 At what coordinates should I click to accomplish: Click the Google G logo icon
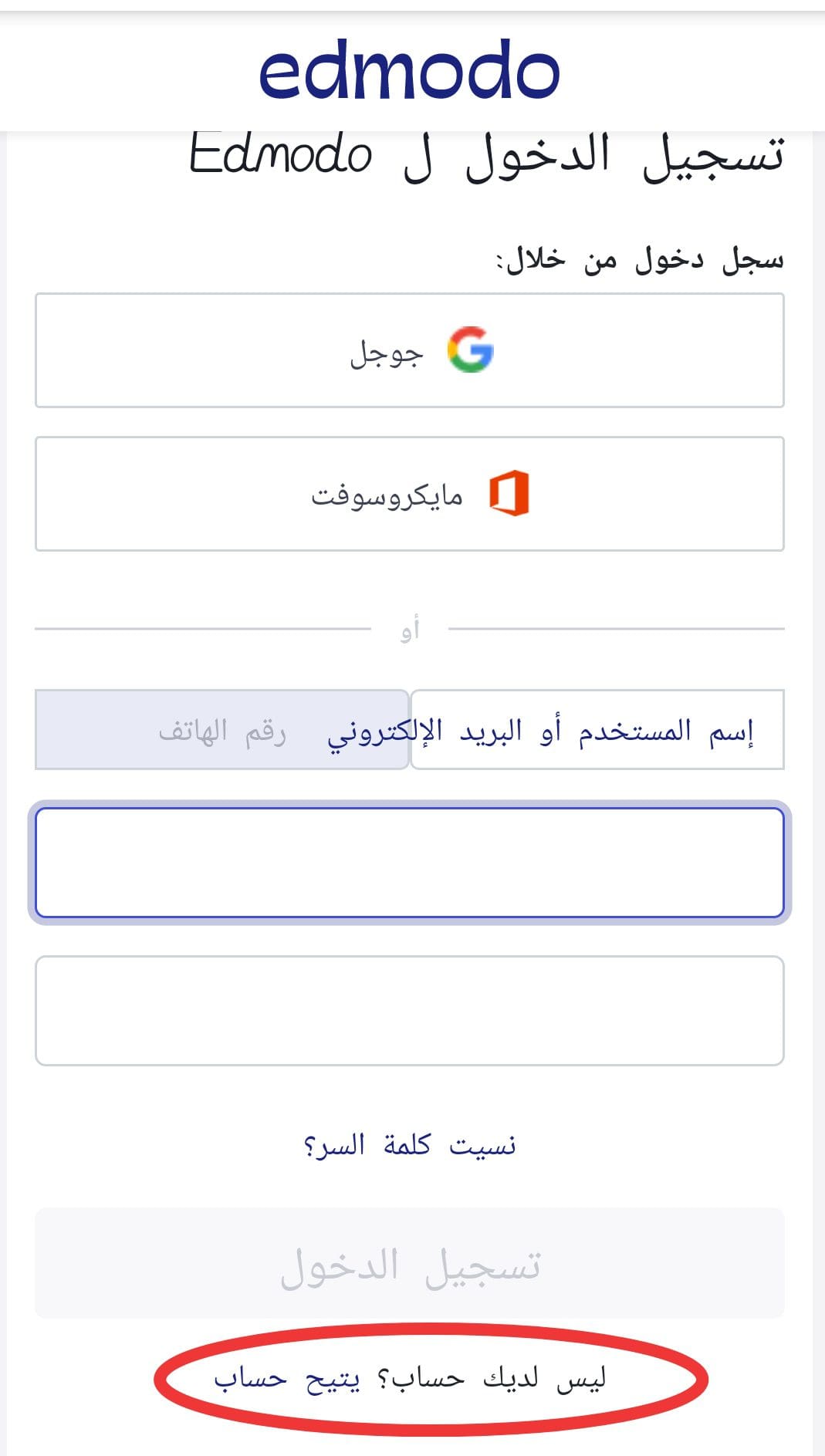(x=471, y=350)
